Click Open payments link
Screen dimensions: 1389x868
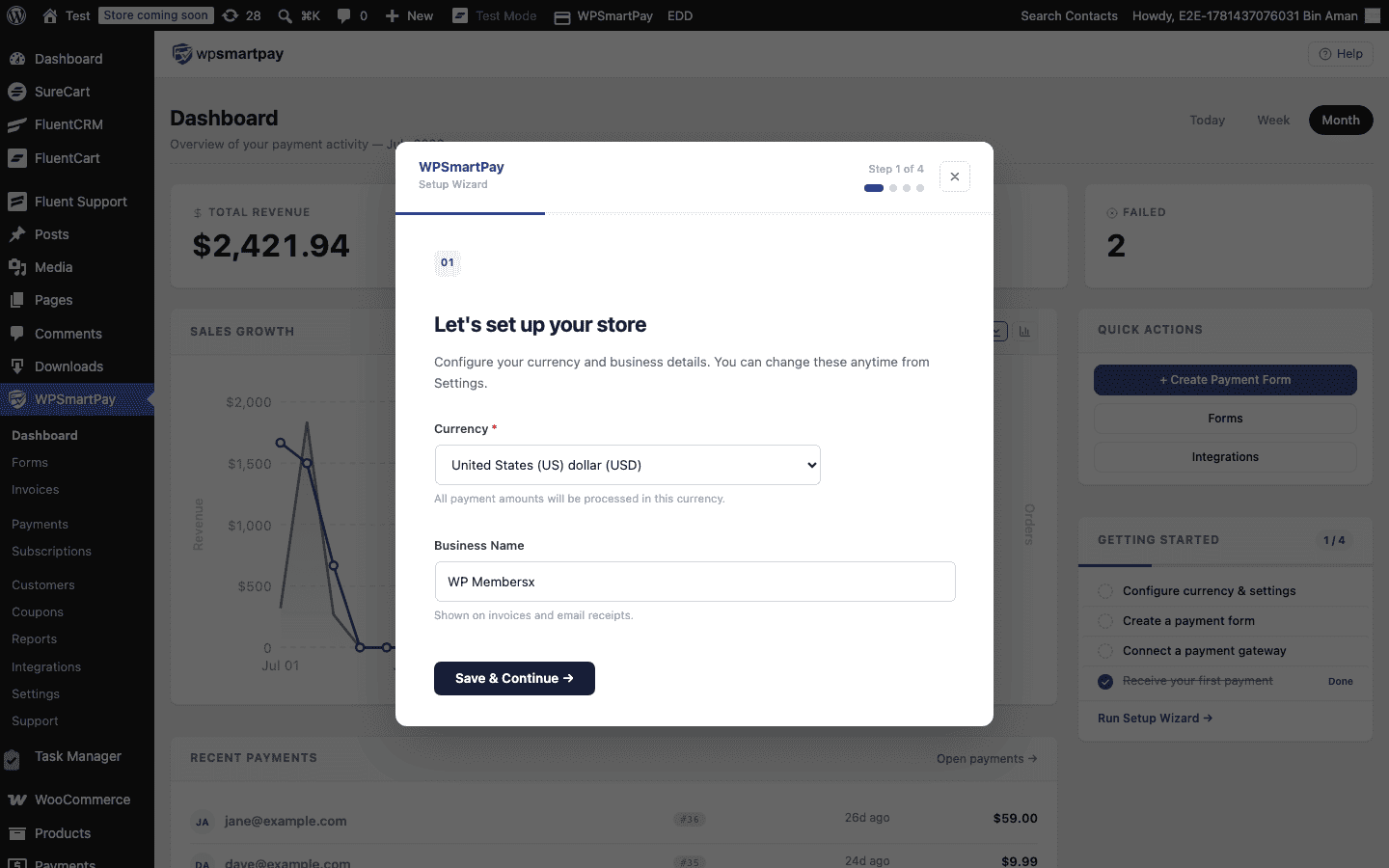point(987,759)
